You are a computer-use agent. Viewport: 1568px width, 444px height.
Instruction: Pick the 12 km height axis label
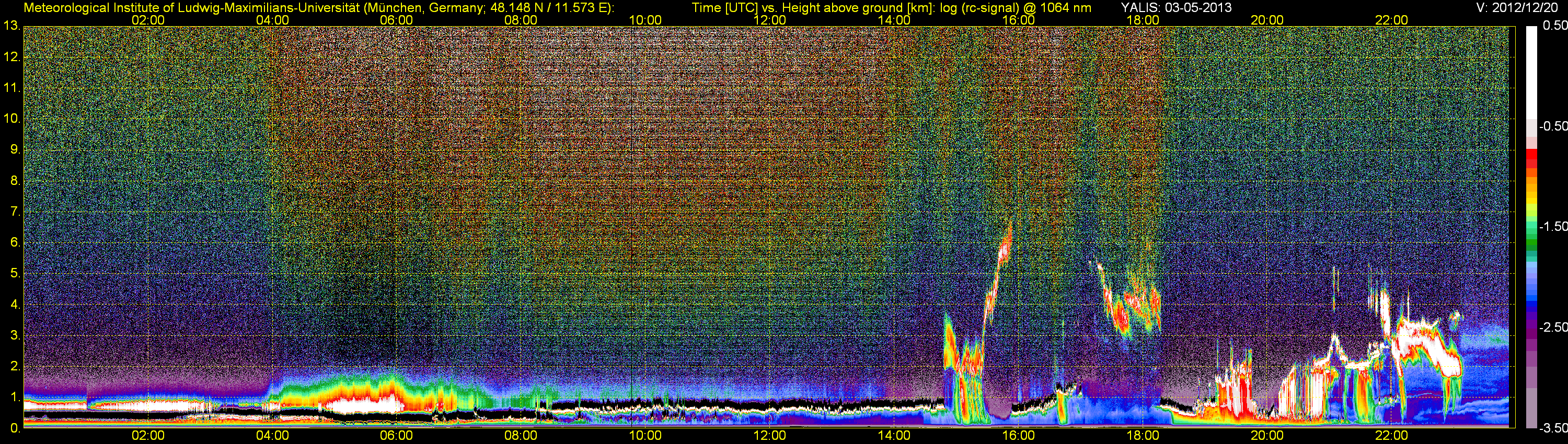[x=12, y=57]
